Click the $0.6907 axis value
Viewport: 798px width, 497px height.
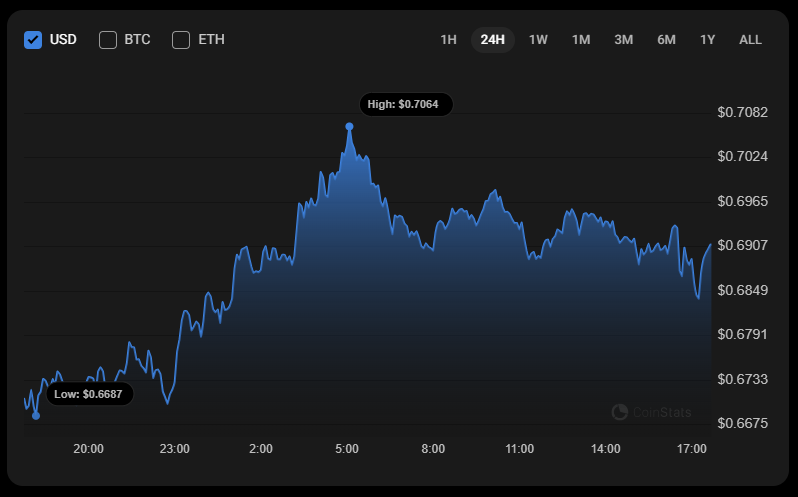[742, 245]
